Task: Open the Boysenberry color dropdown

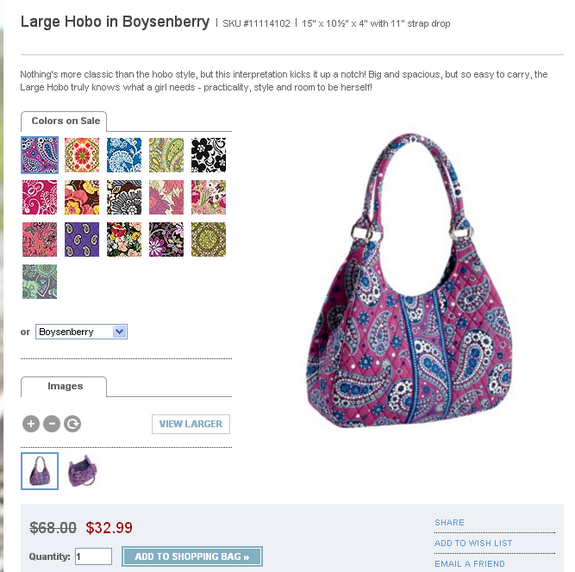Action: point(81,332)
